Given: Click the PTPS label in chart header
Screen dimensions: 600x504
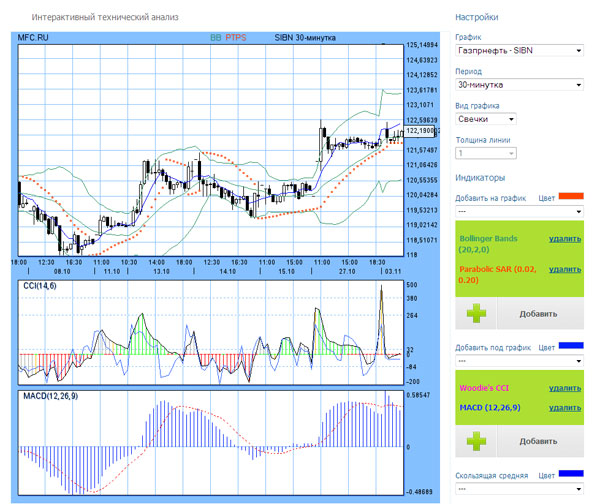Looking at the screenshot, I should [x=236, y=37].
